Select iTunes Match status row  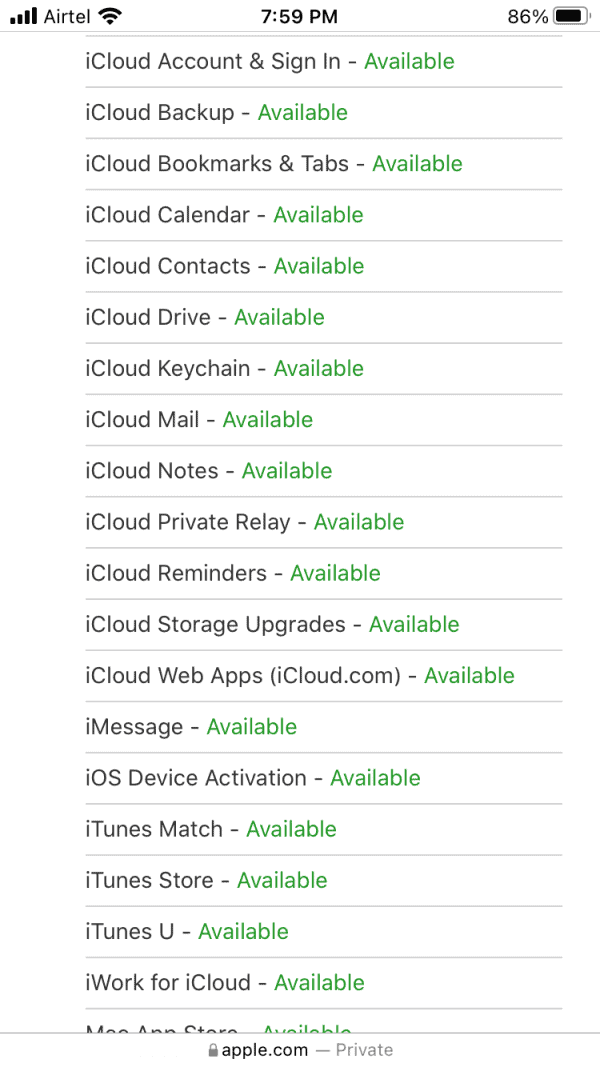coord(210,829)
